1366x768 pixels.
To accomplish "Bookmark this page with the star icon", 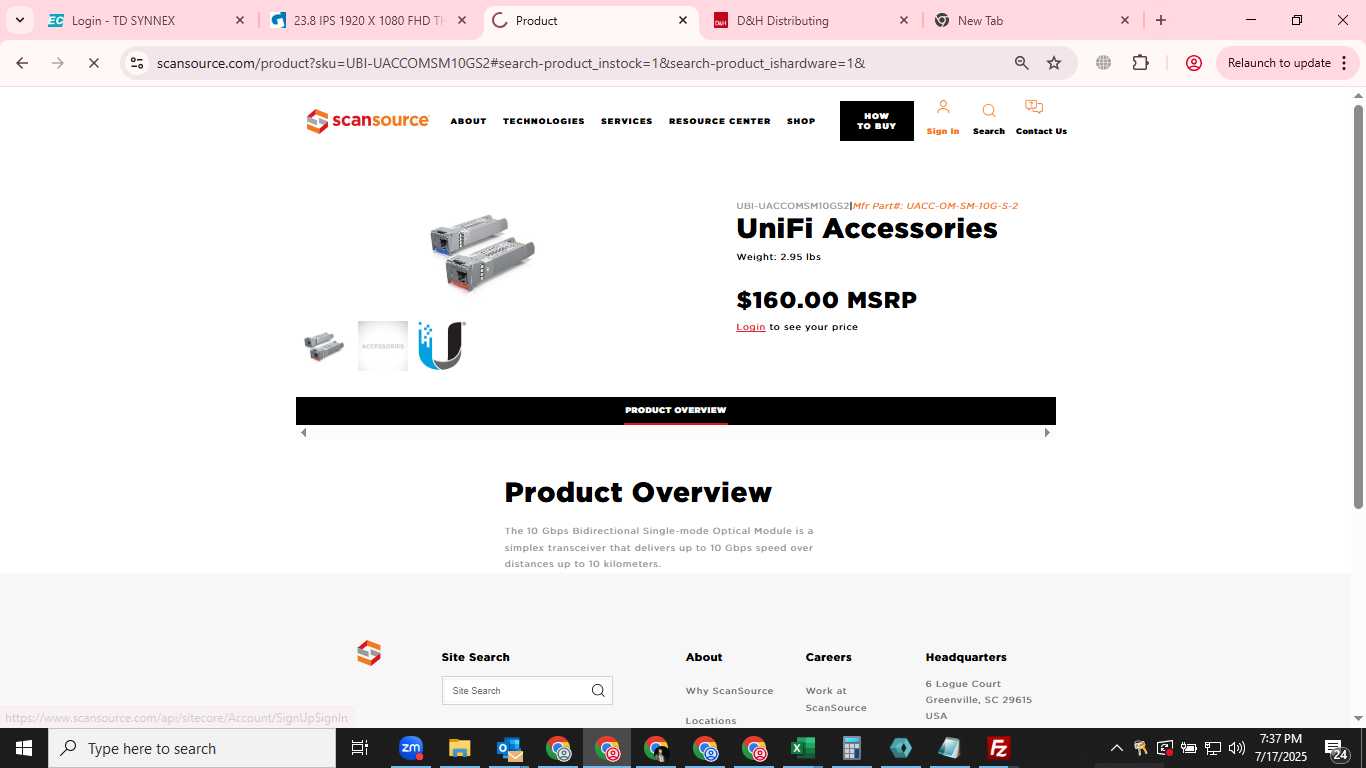I will point(1054,63).
